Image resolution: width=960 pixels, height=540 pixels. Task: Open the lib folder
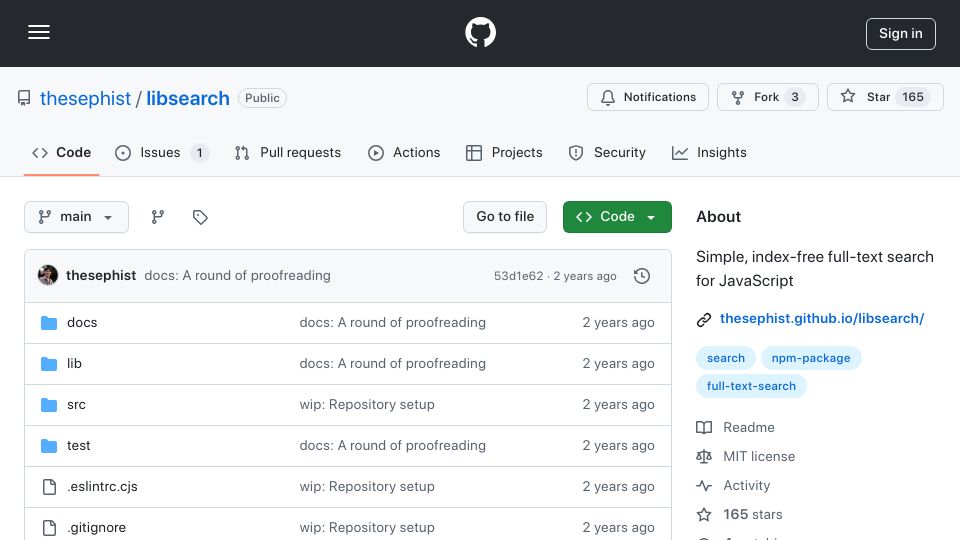click(x=74, y=364)
